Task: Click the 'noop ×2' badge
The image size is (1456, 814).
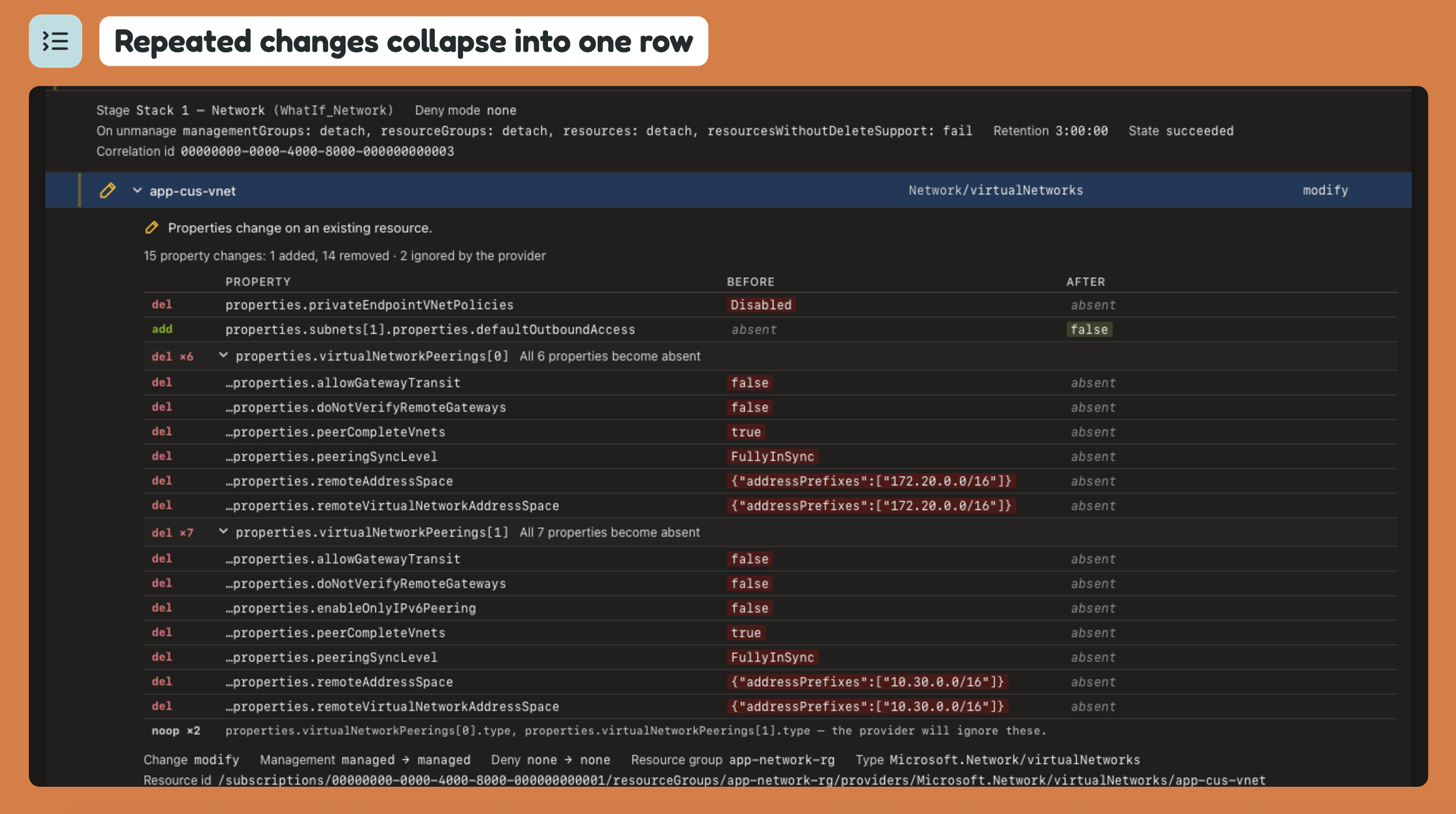Action: 176,731
